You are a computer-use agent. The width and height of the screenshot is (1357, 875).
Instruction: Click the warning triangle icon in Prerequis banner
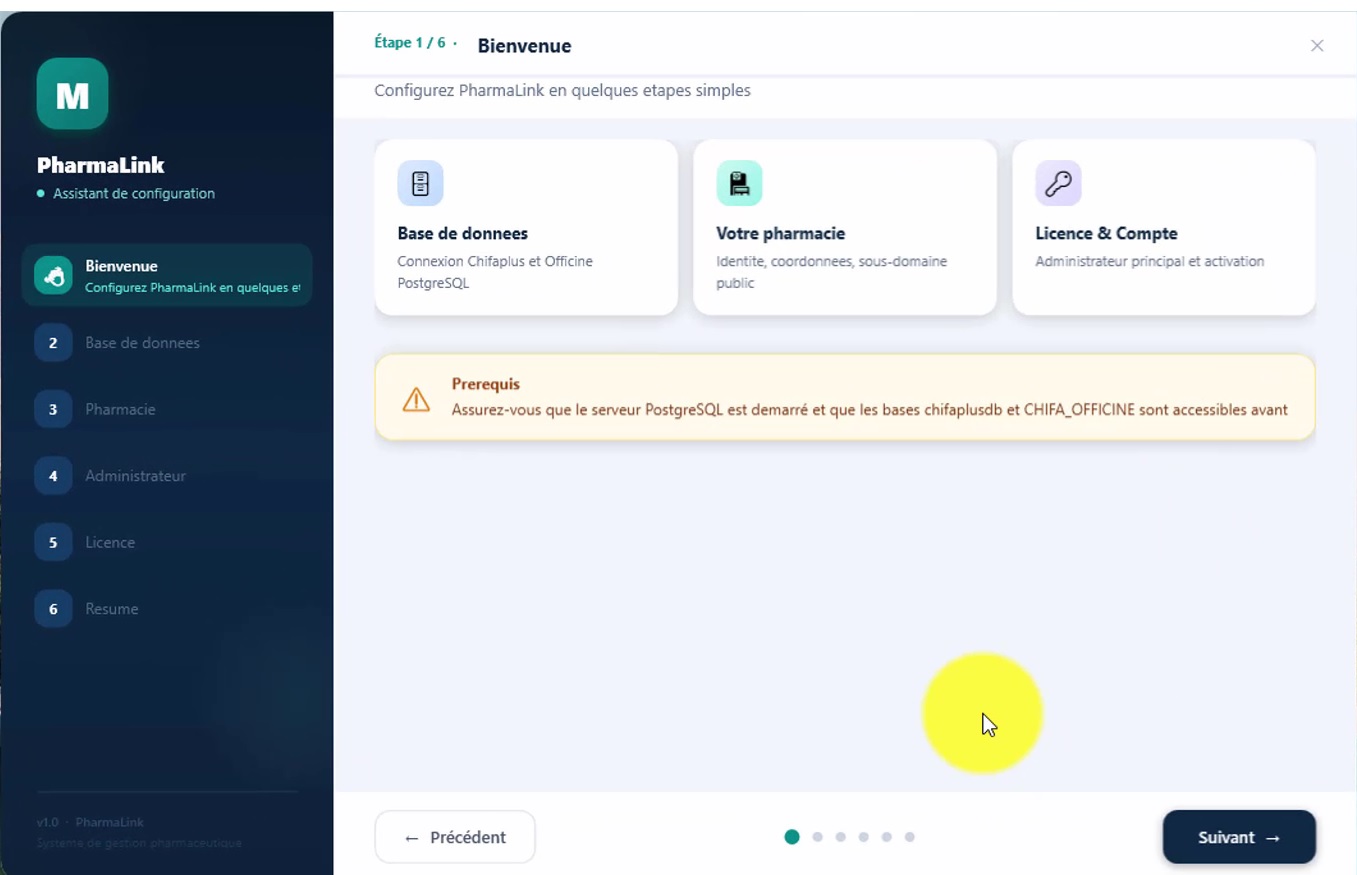416,399
